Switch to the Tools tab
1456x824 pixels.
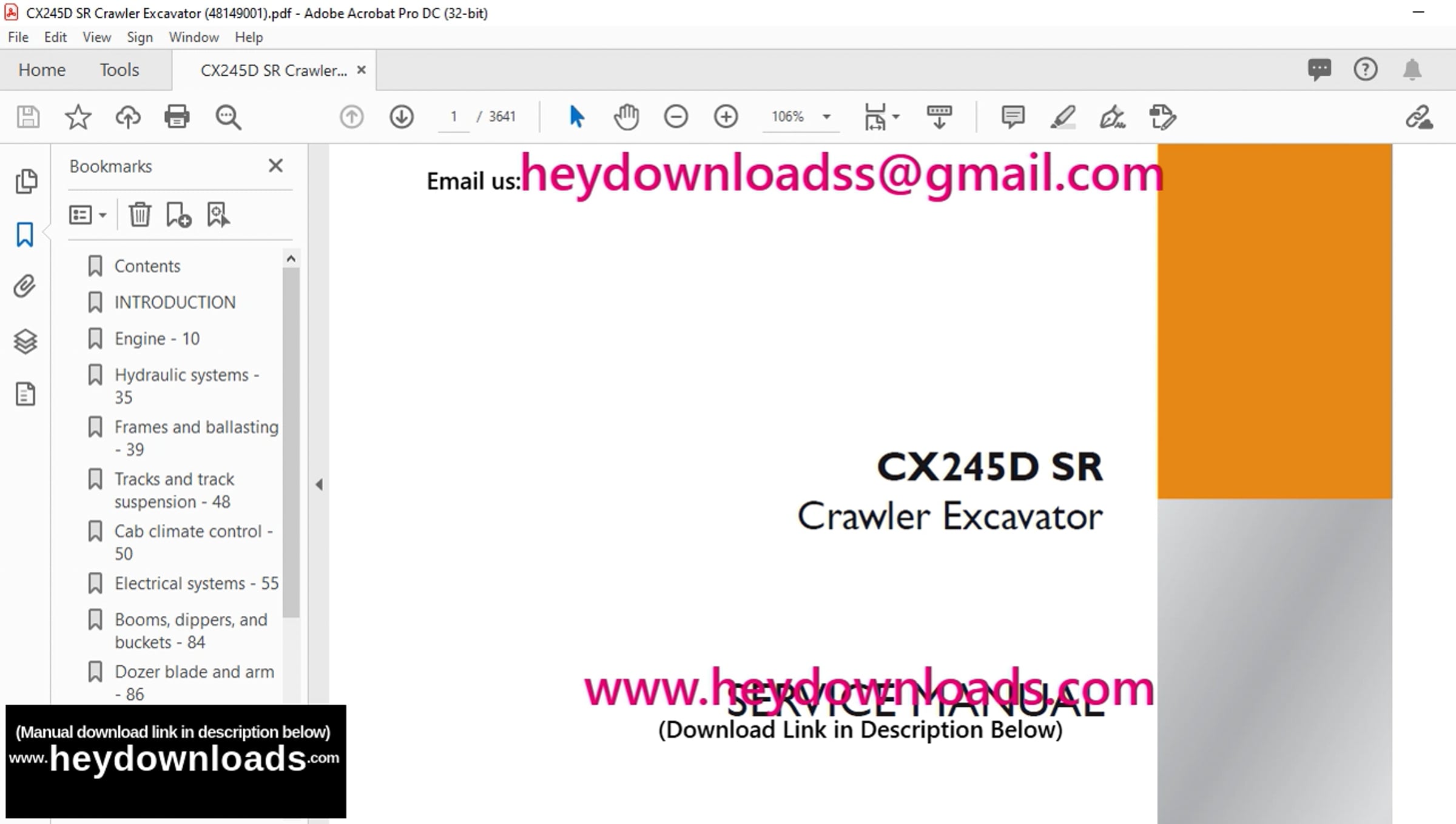point(120,70)
